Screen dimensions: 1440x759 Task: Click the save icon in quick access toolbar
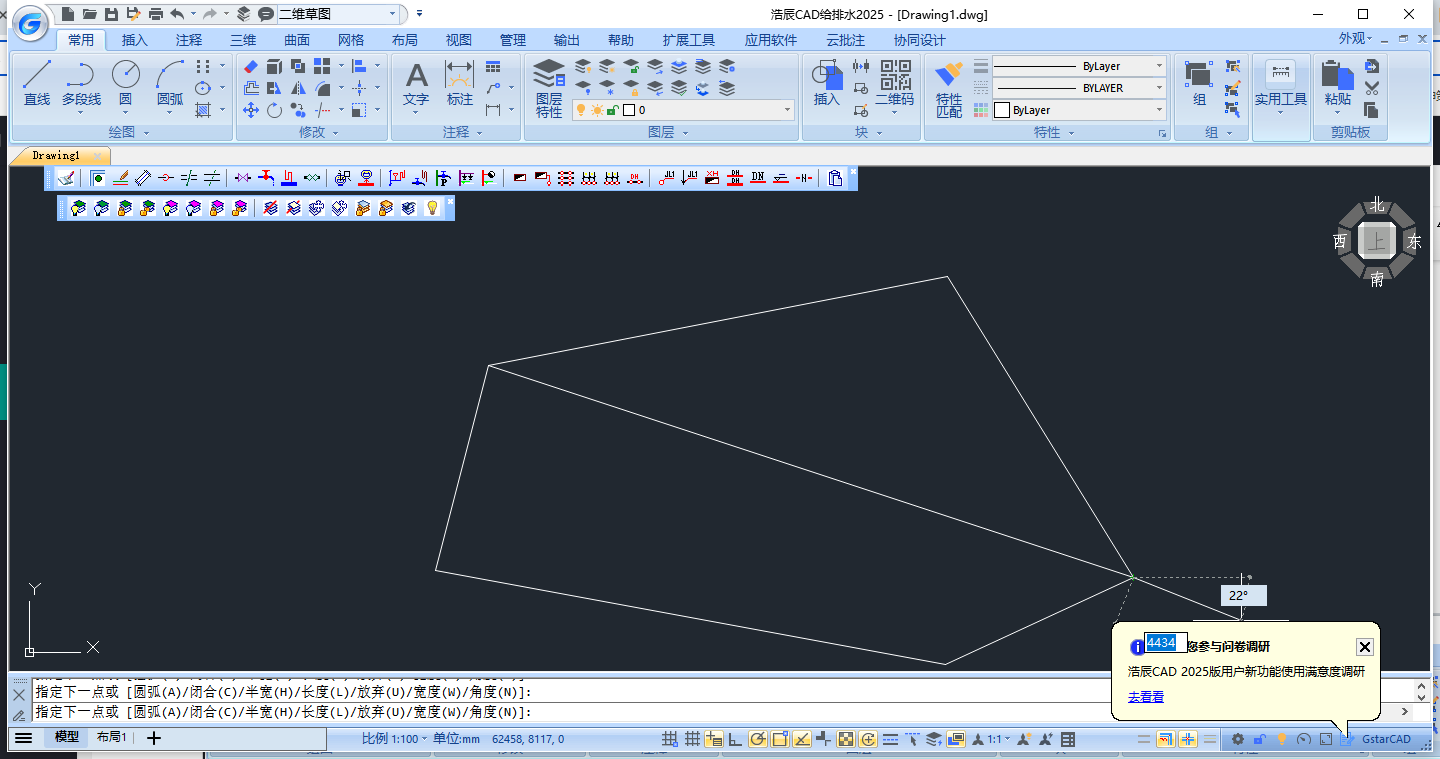(112, 14)
